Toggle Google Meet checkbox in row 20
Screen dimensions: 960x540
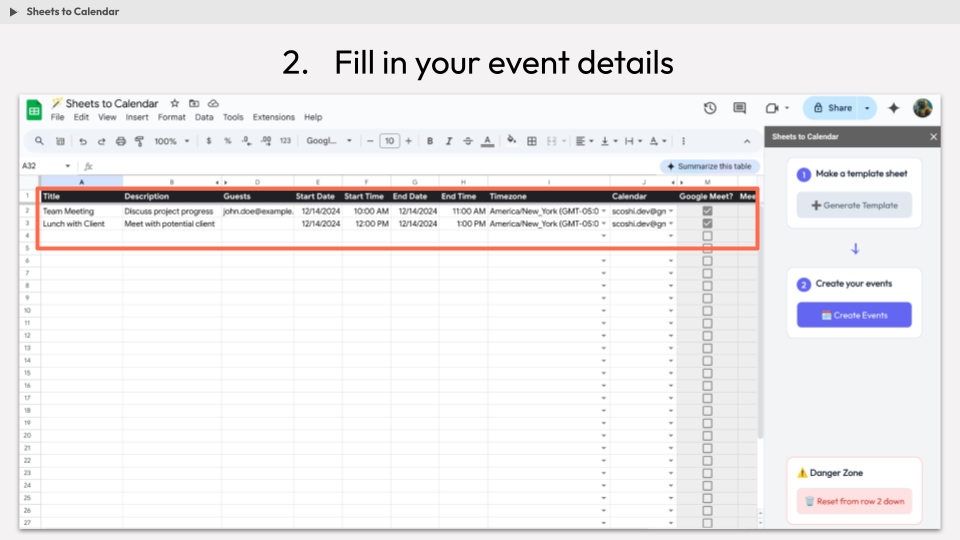click(707, 435)
